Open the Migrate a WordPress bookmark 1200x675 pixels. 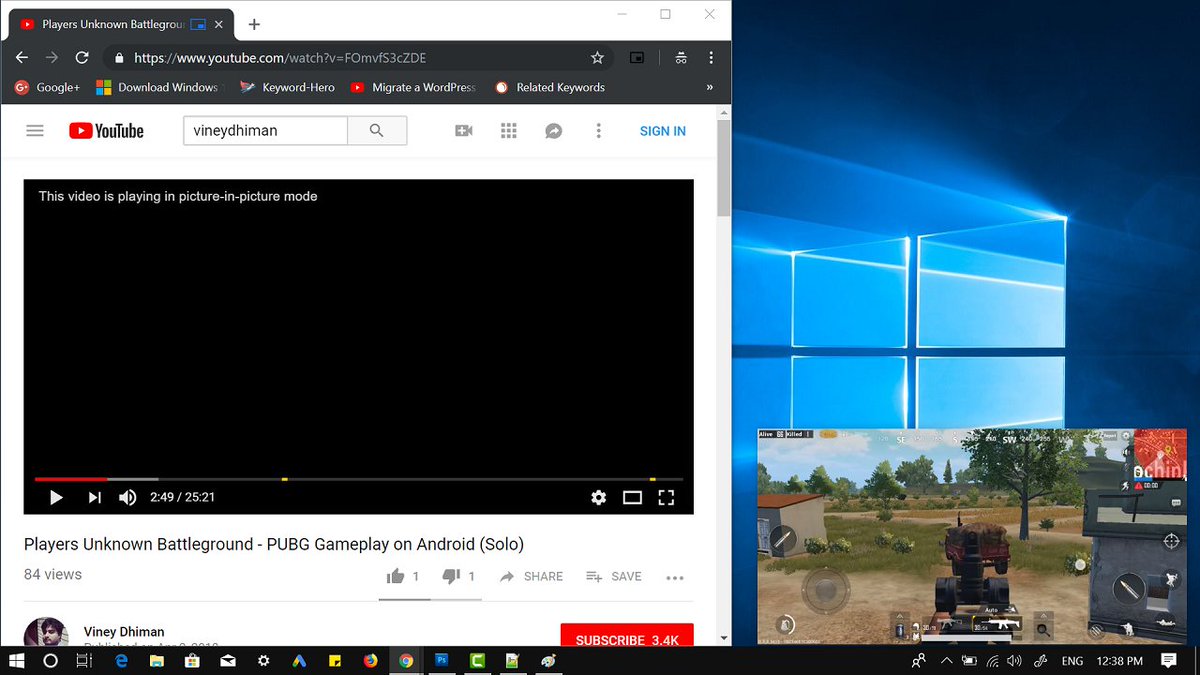[413, 87]
